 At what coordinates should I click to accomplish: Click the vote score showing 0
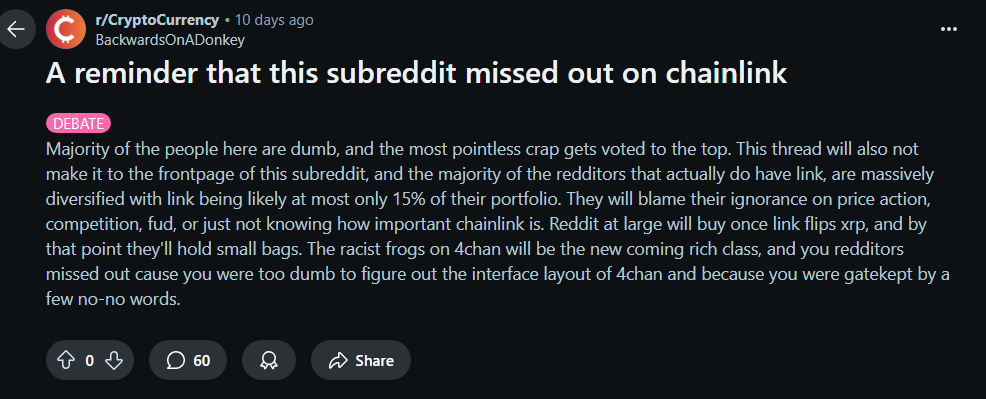click(x=89, y=361)
